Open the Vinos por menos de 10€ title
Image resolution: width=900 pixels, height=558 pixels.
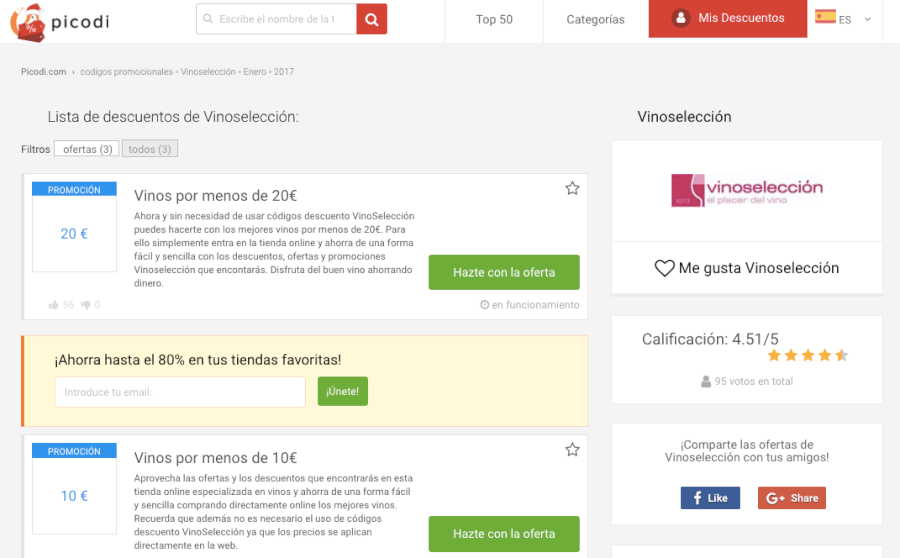(215, 458)
